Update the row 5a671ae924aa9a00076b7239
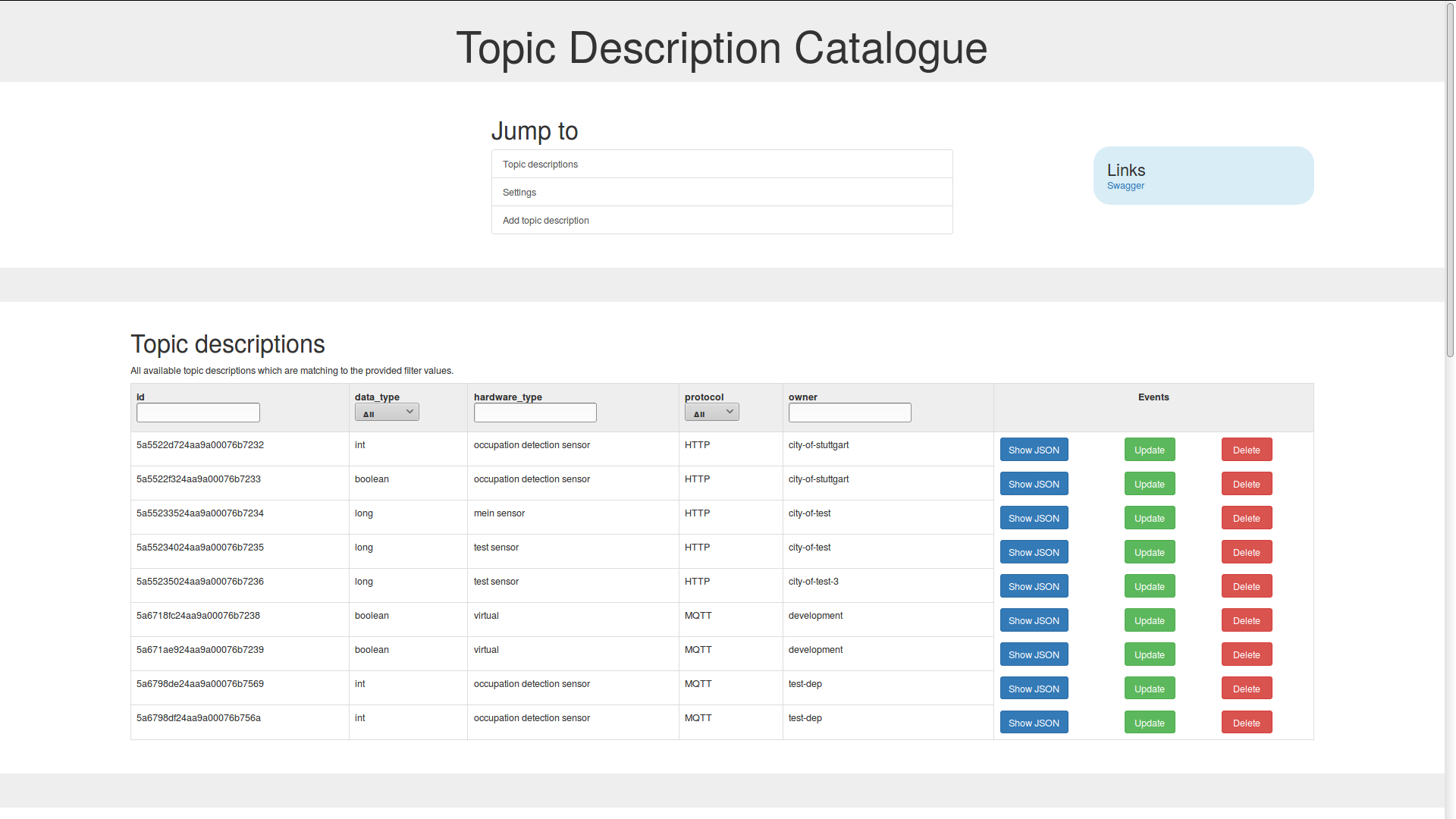 tap(1149, 654)
